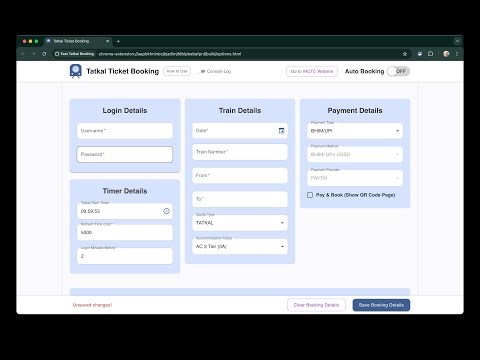
Task: Open the browser extensions puzzle icon
Action: click(x=430, y=54)
